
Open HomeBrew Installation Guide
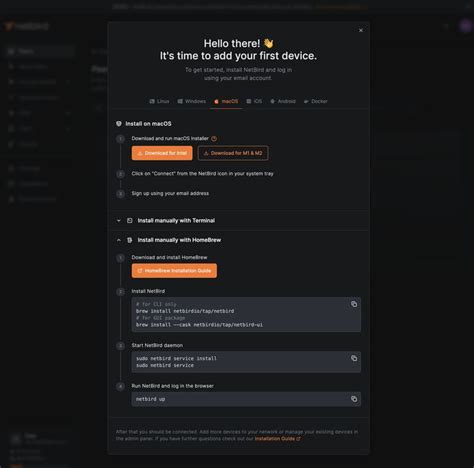coord(174,271)
